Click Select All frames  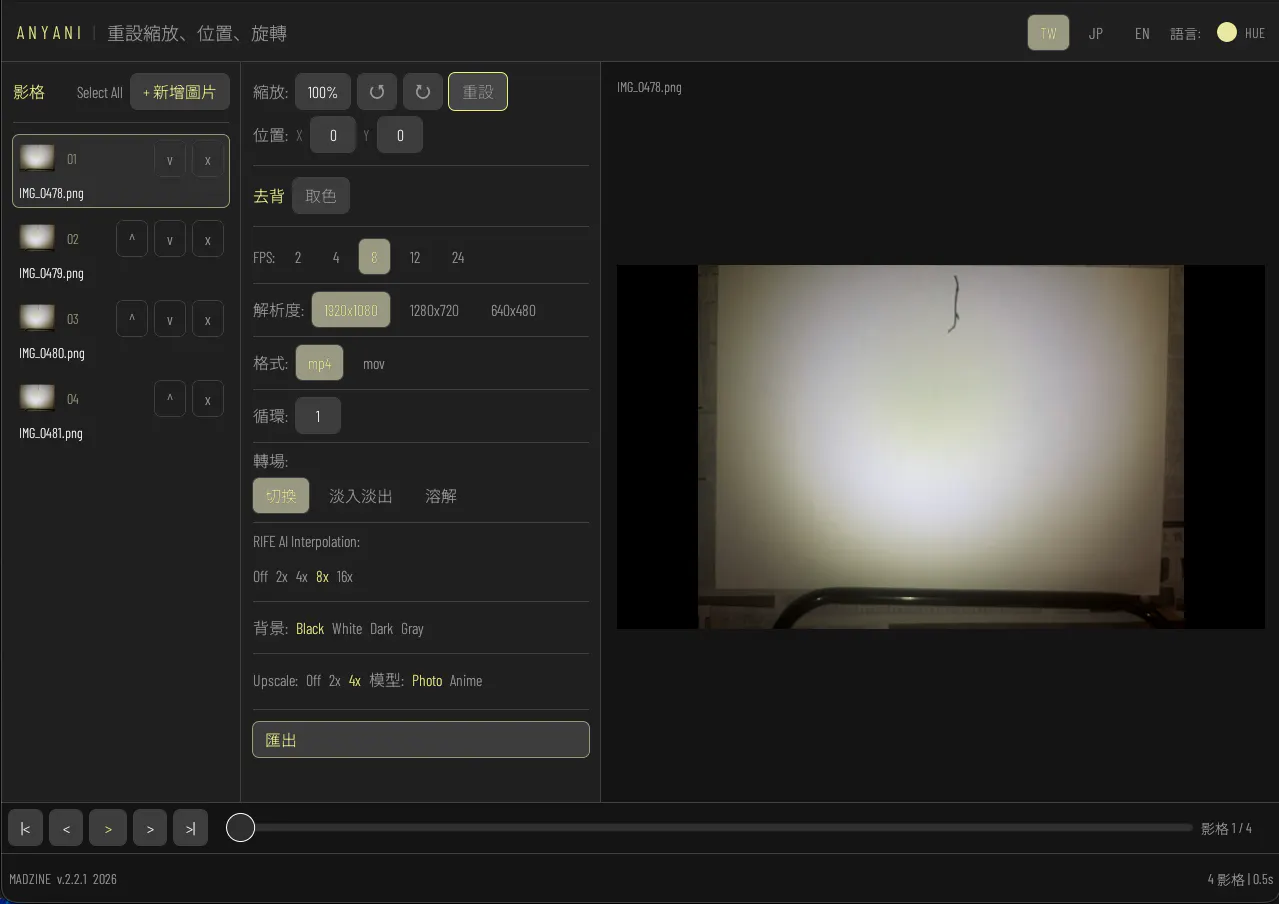[100, 92]
